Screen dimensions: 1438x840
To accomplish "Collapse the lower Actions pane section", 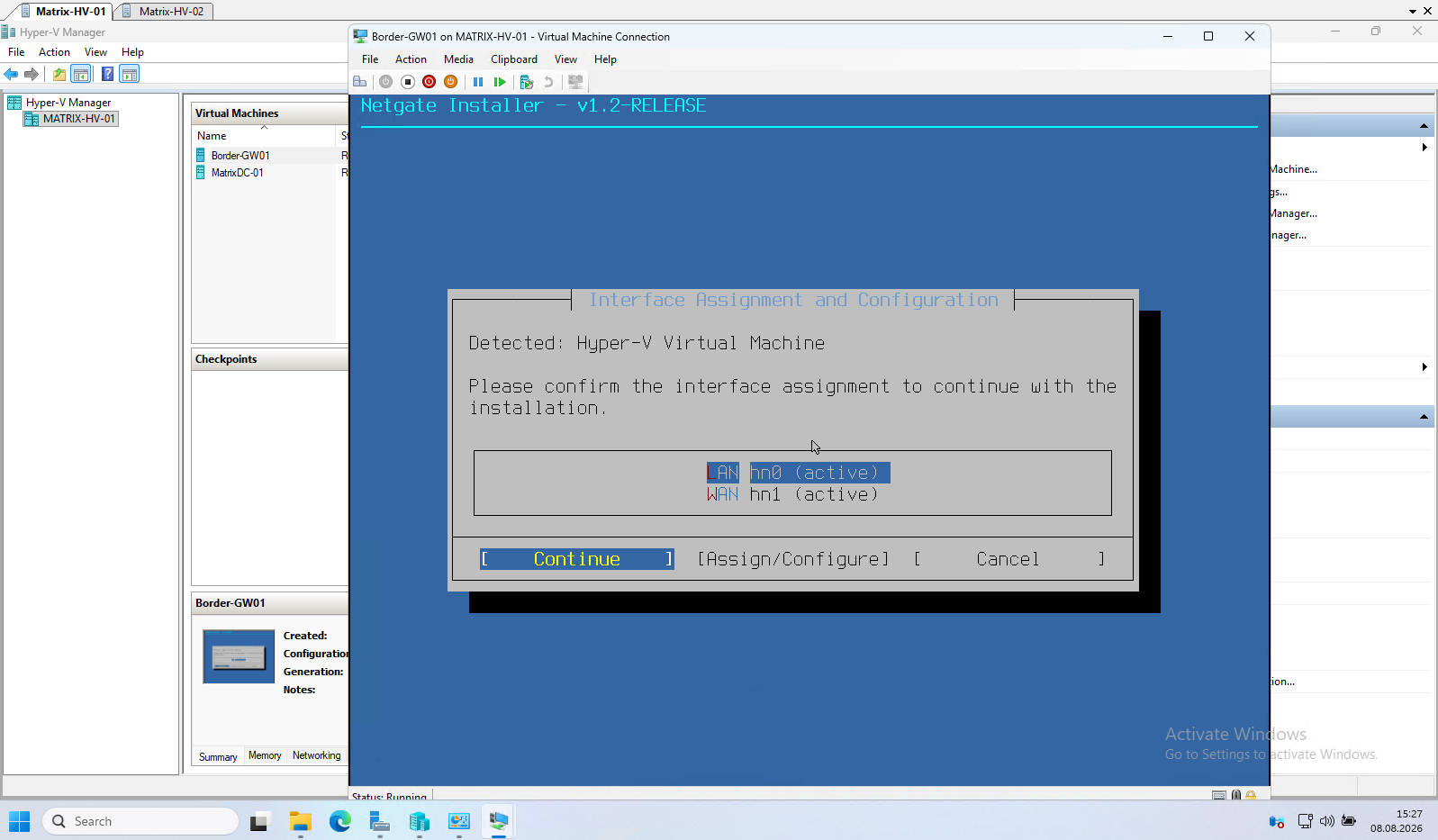I will tap(1424, 416).
